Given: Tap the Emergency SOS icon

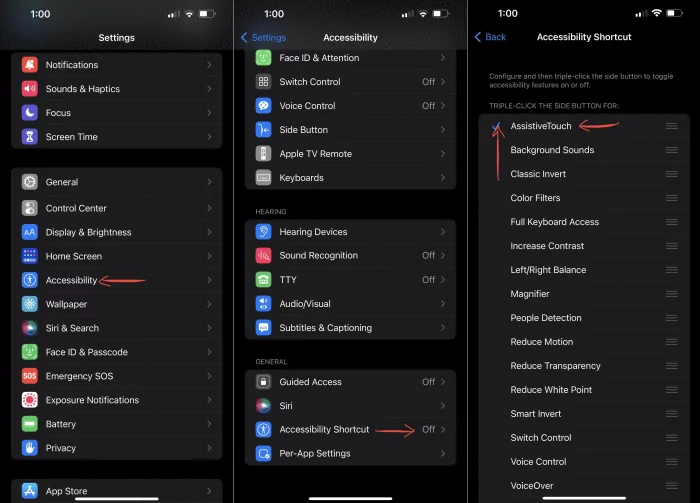Looking at the screenshot, I should coord(29,376).
